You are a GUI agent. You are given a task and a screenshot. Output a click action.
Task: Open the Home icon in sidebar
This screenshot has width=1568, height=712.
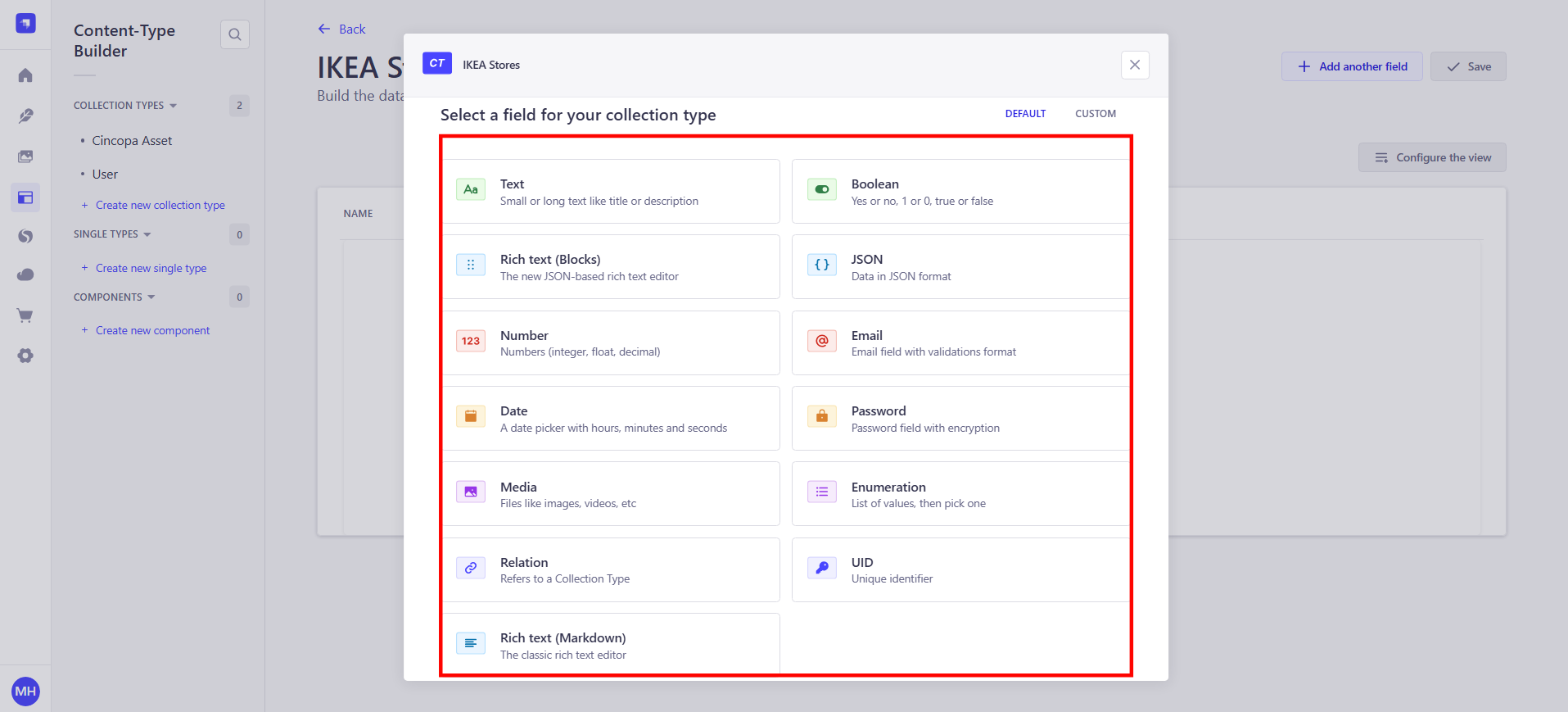click(25, 75)
